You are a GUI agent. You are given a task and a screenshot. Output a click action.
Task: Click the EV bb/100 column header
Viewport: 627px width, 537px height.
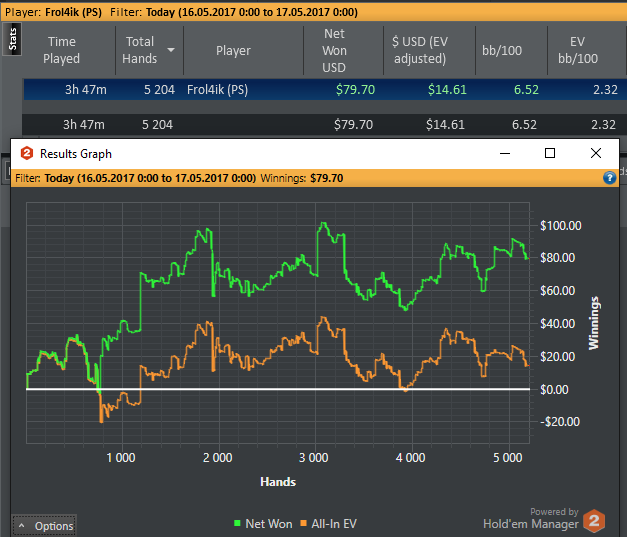click(581, 50)
